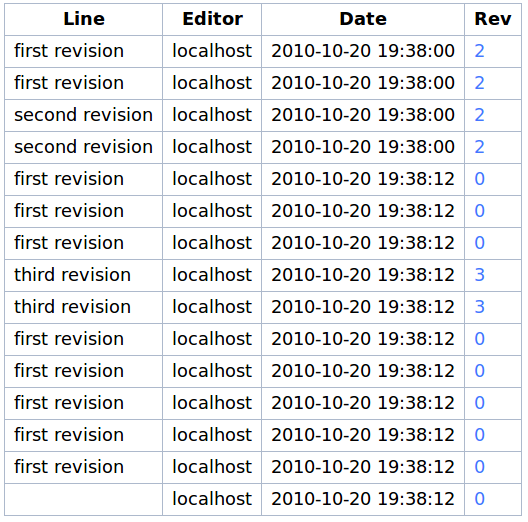Click the date in the upper third revision row
Screen dimensions: 528x522
click(x=363, y=275)
